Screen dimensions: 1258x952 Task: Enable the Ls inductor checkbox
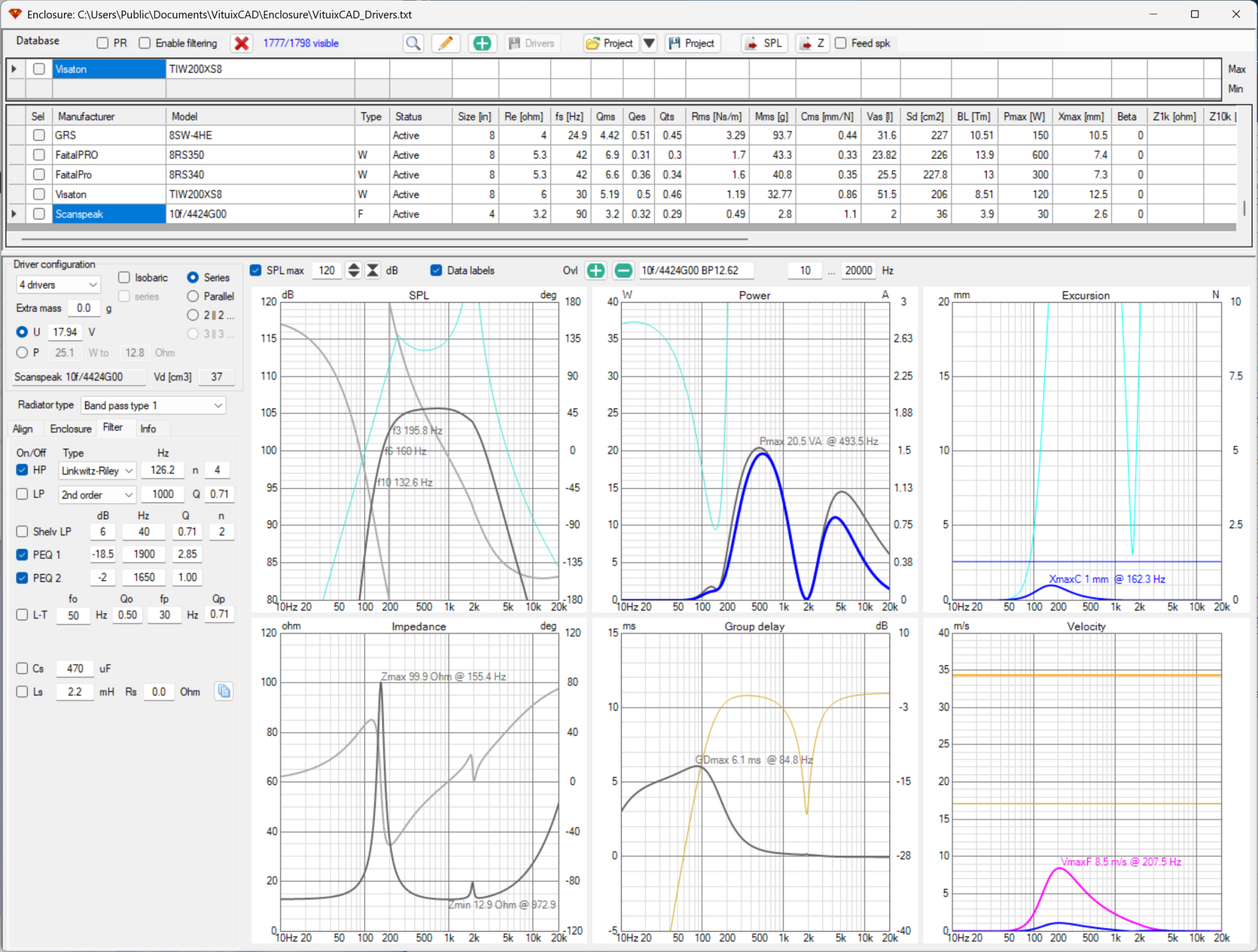click(x=22, y=692)
